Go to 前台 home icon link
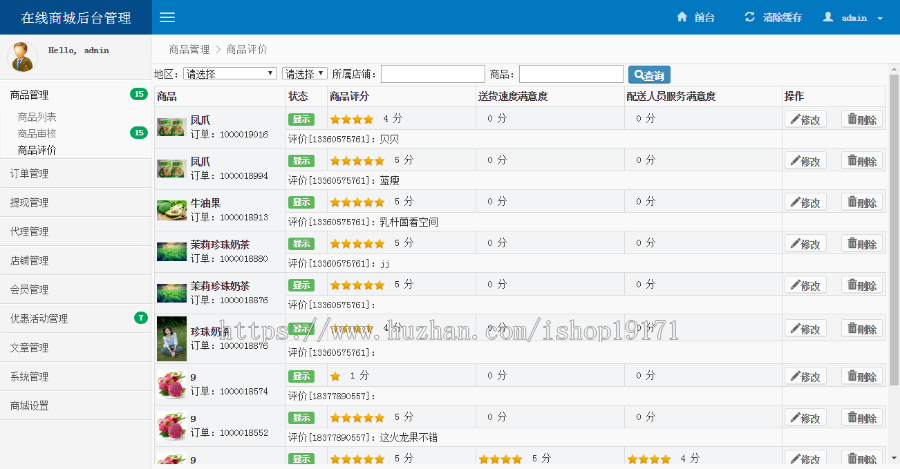The height and width of the screenshot is (469, 900). [695, 17]
